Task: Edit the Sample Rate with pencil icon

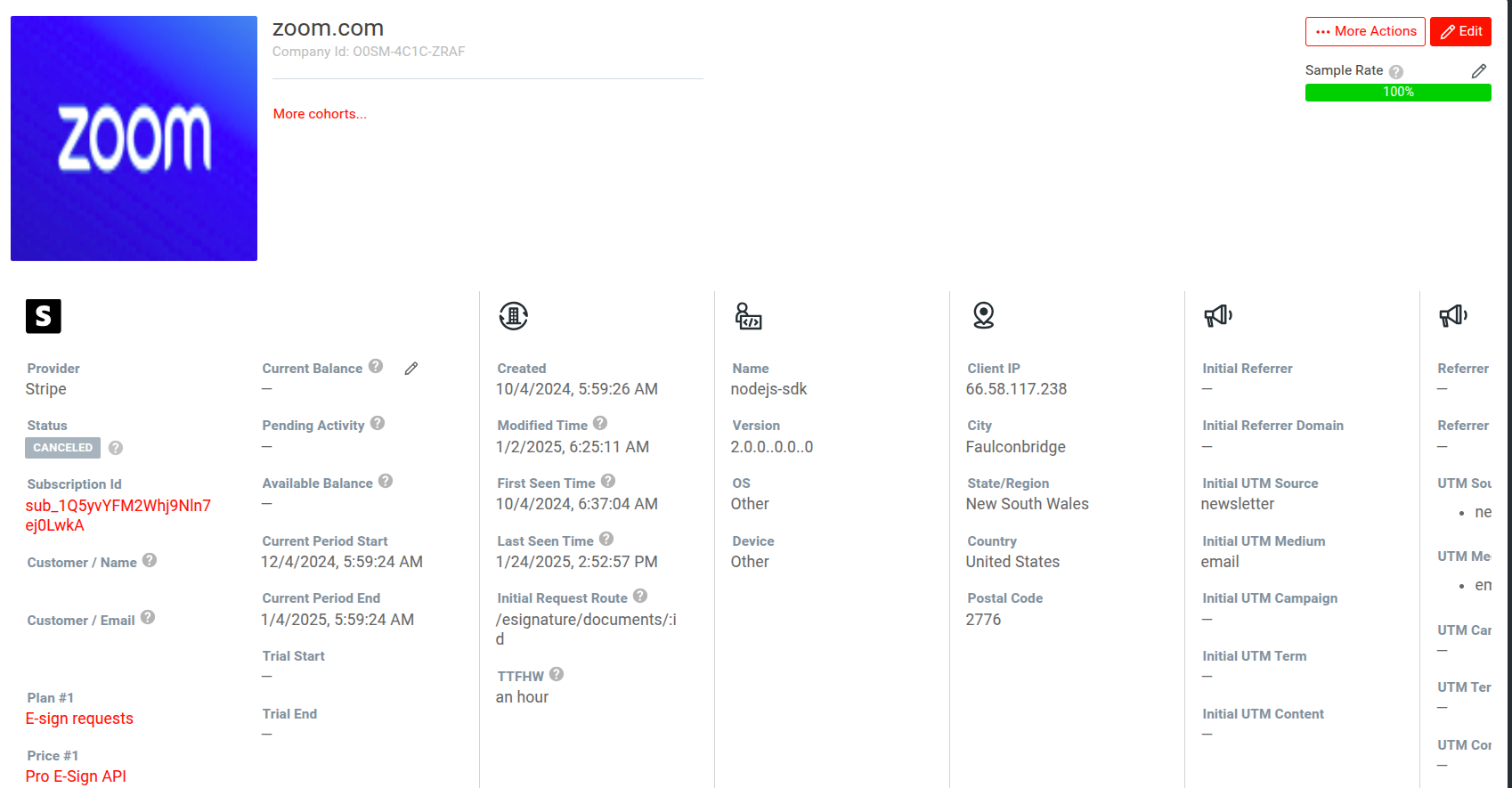Action: pos(1479,70)
